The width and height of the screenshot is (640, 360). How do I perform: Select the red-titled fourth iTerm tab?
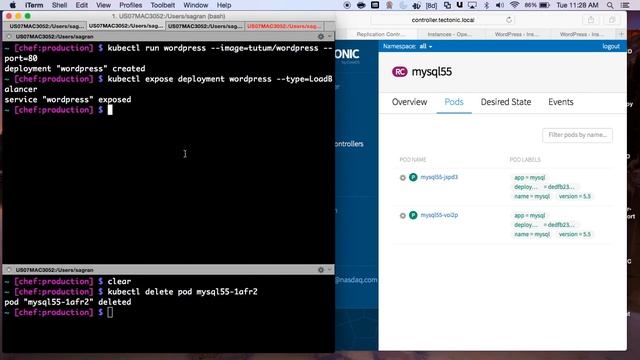point(284,26)
